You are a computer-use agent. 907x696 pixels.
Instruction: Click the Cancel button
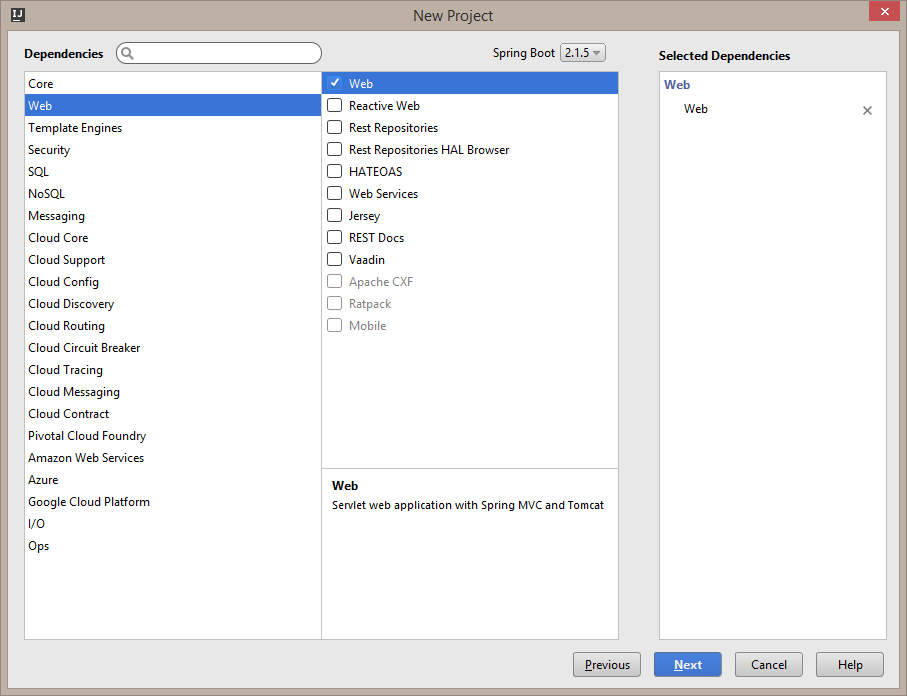[769, 665]
